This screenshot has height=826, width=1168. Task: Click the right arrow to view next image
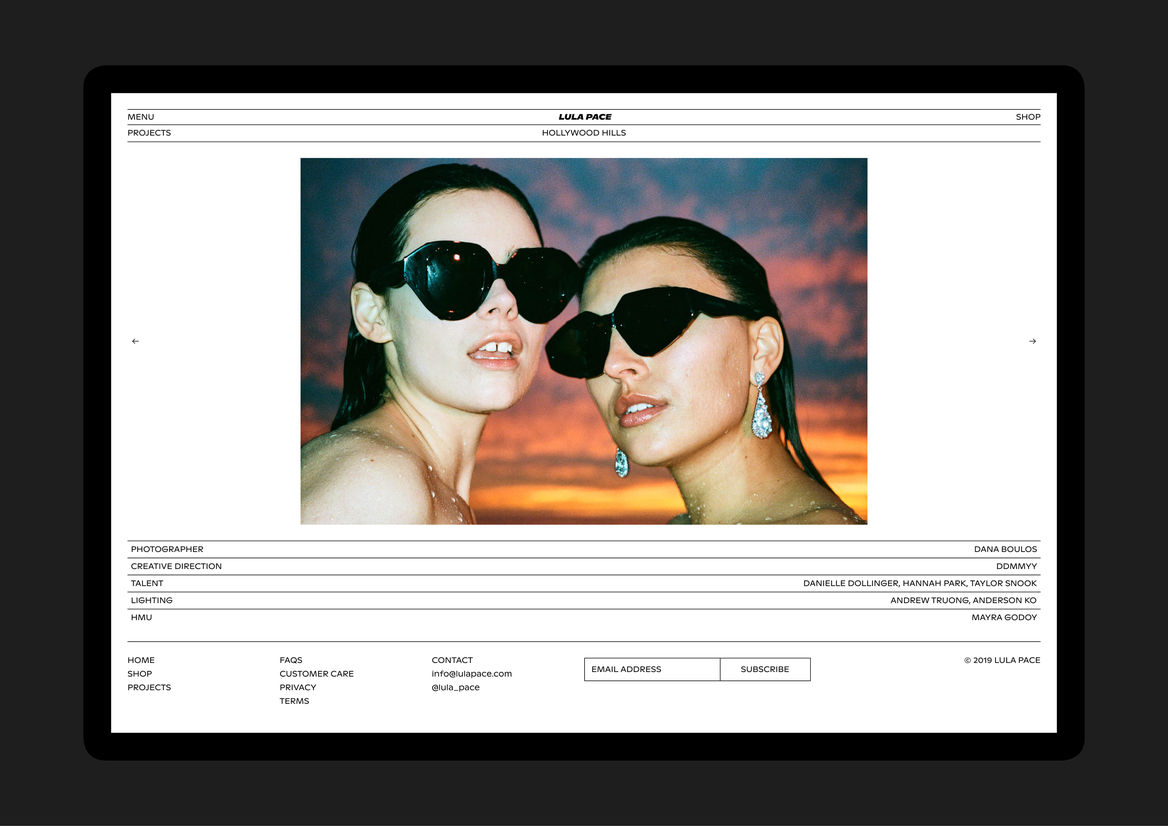tap(1032, 341)
